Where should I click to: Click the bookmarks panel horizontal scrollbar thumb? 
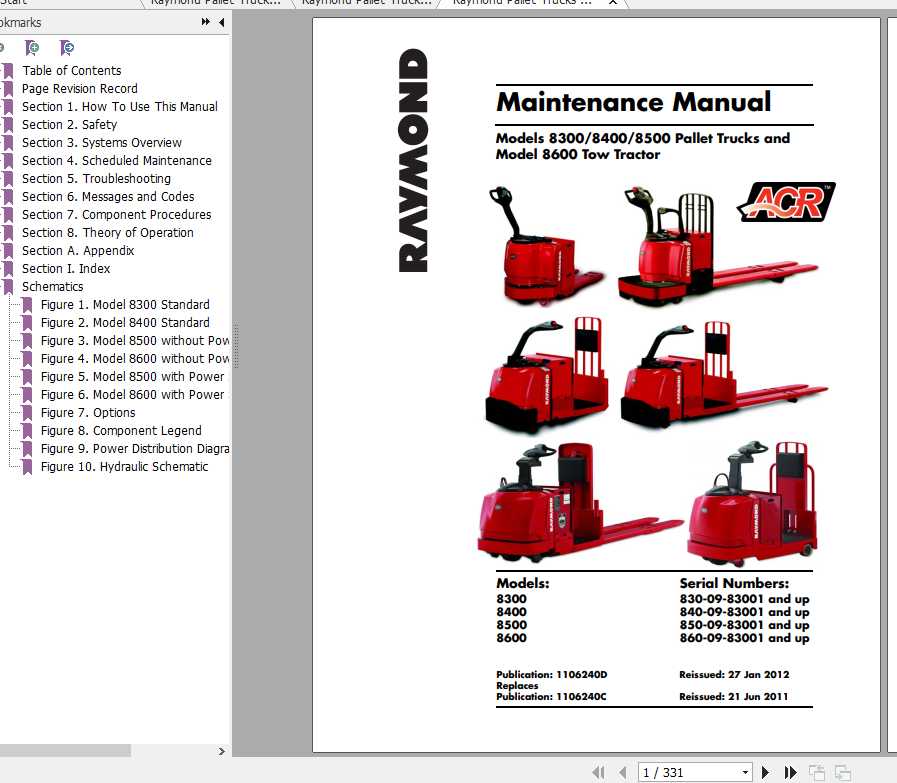point(65,751)
